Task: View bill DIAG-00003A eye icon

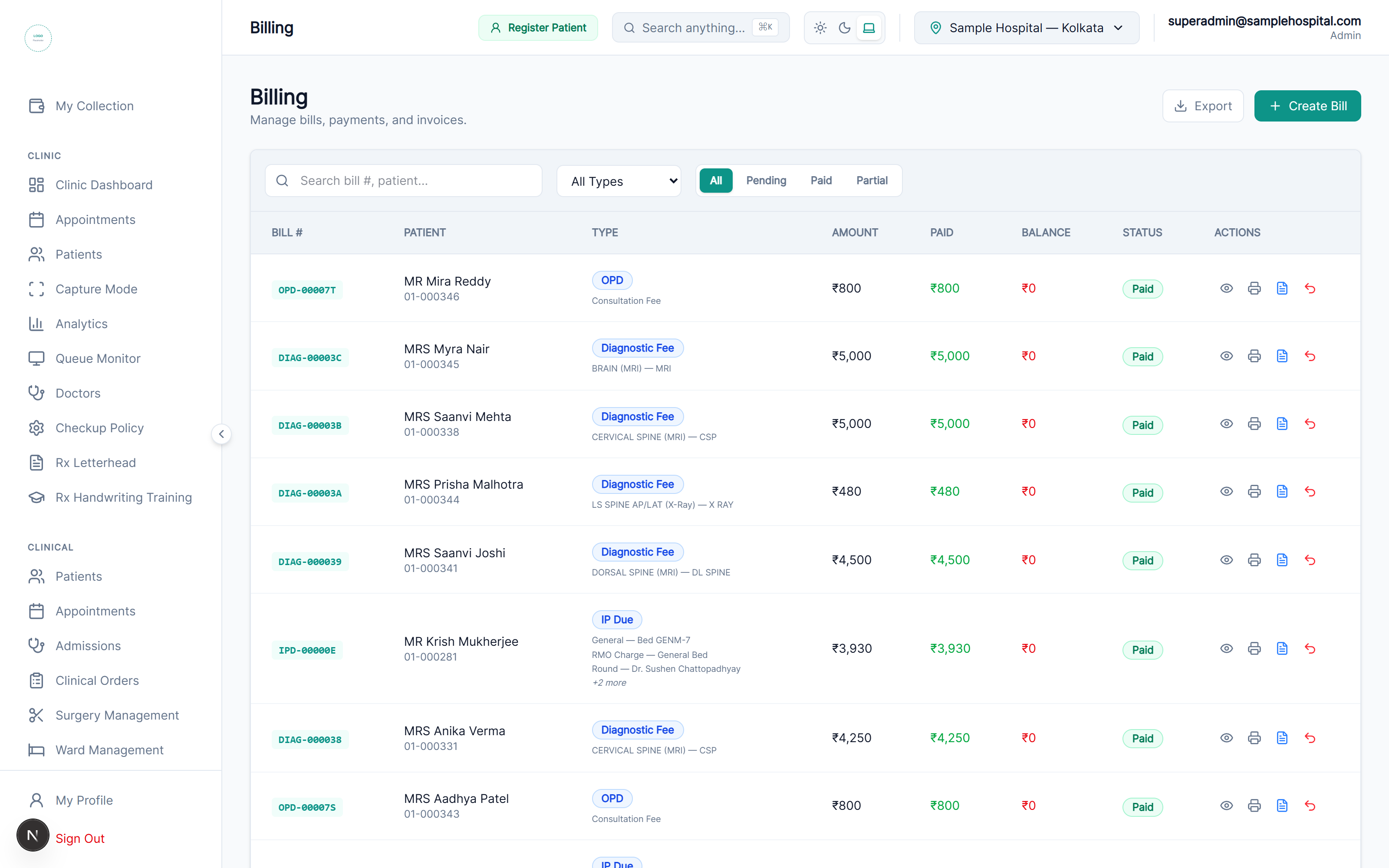Action: (1226, 491)
